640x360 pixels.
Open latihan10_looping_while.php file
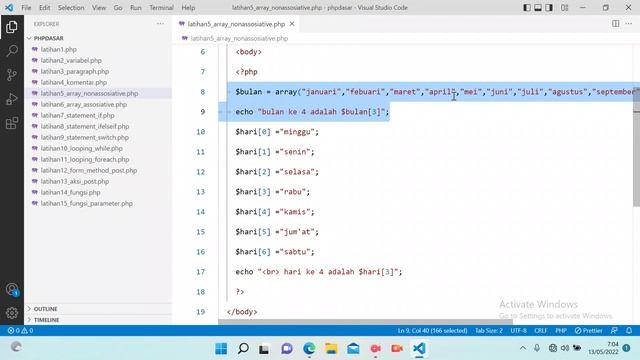pyautogui.click(x=81, y=149)
